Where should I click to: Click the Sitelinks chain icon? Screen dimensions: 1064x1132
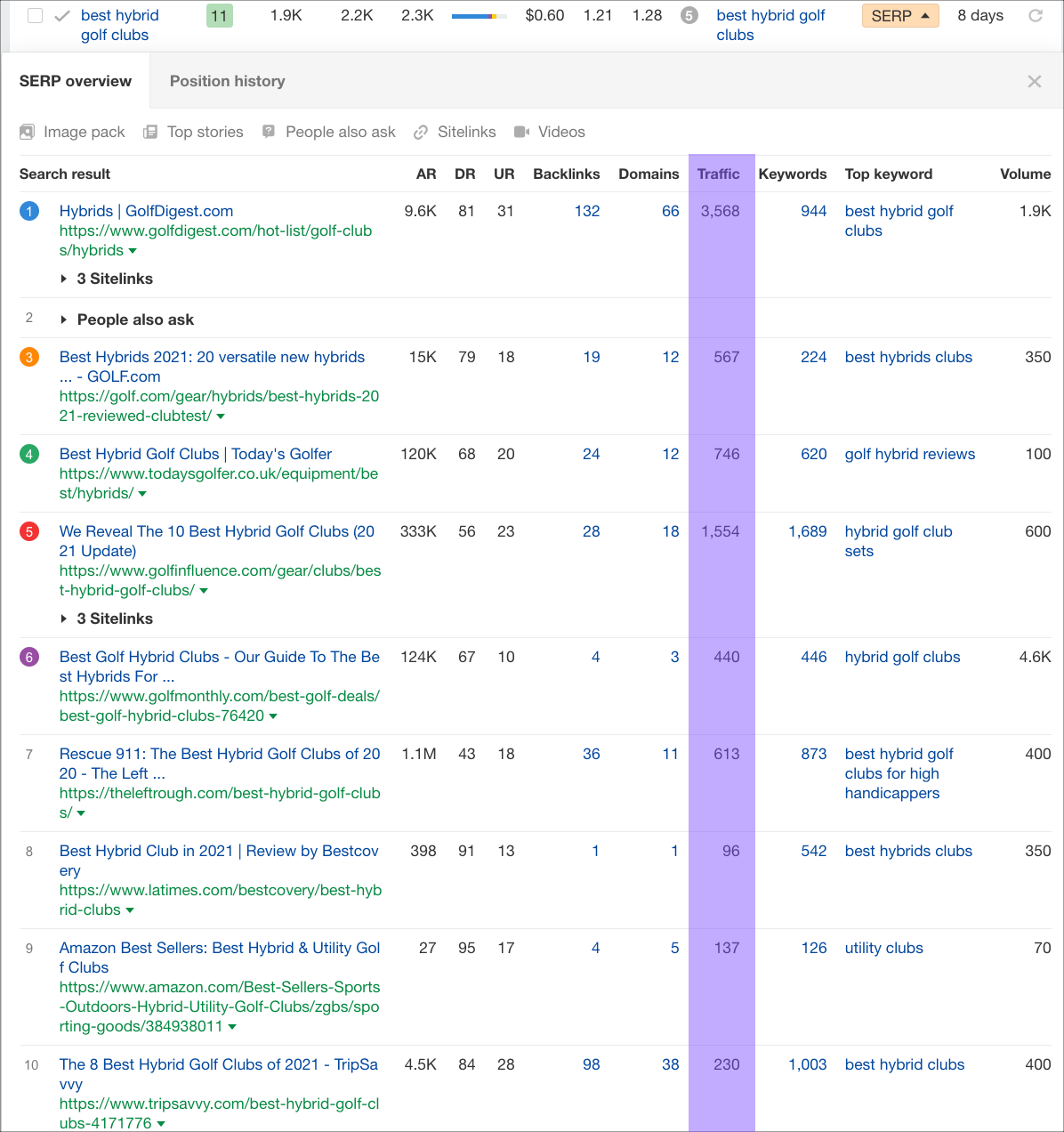click(x=421, y=132)
